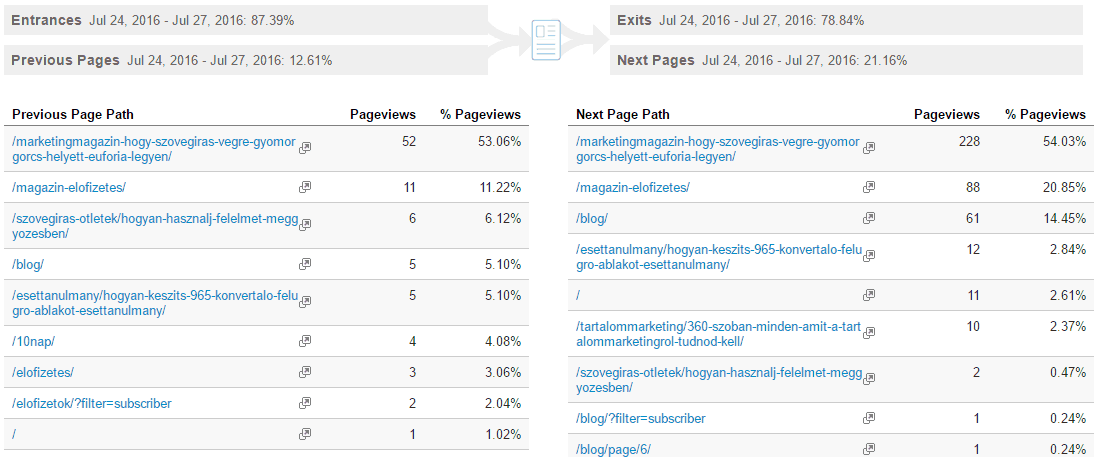The height and width of the screenshot is (457, 1096).
Task: Open next /blog/ path link
Action: click(592, 218)
